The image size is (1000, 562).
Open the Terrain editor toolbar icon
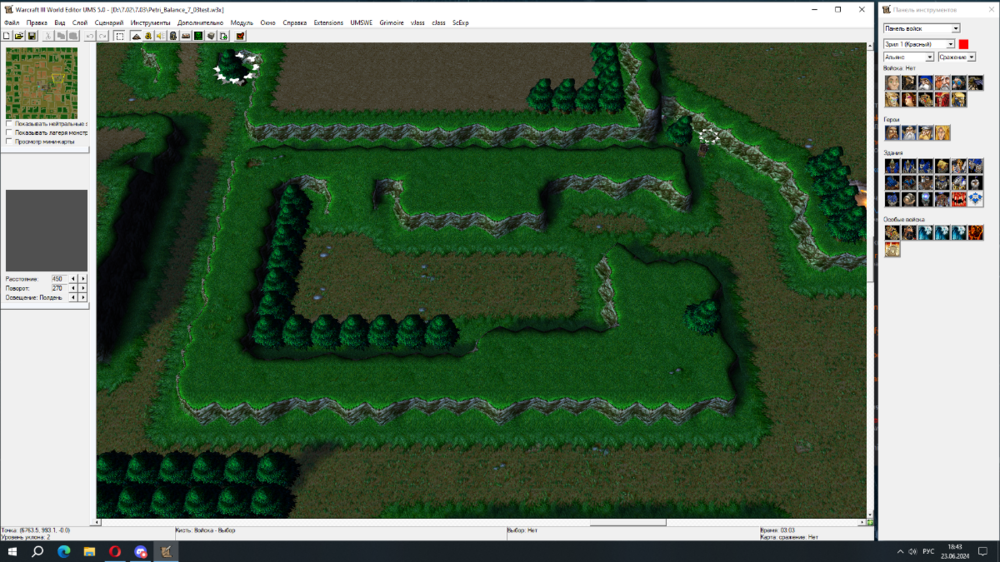click(x=136, y=36)
